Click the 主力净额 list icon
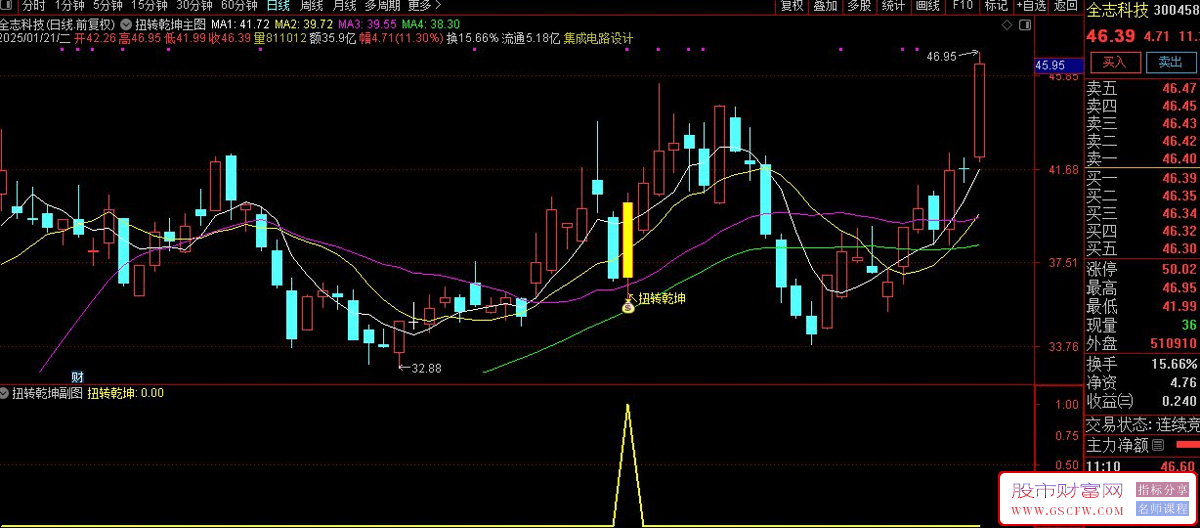The width and height of the screenshot is (1200, 528). coord(1158,444)
